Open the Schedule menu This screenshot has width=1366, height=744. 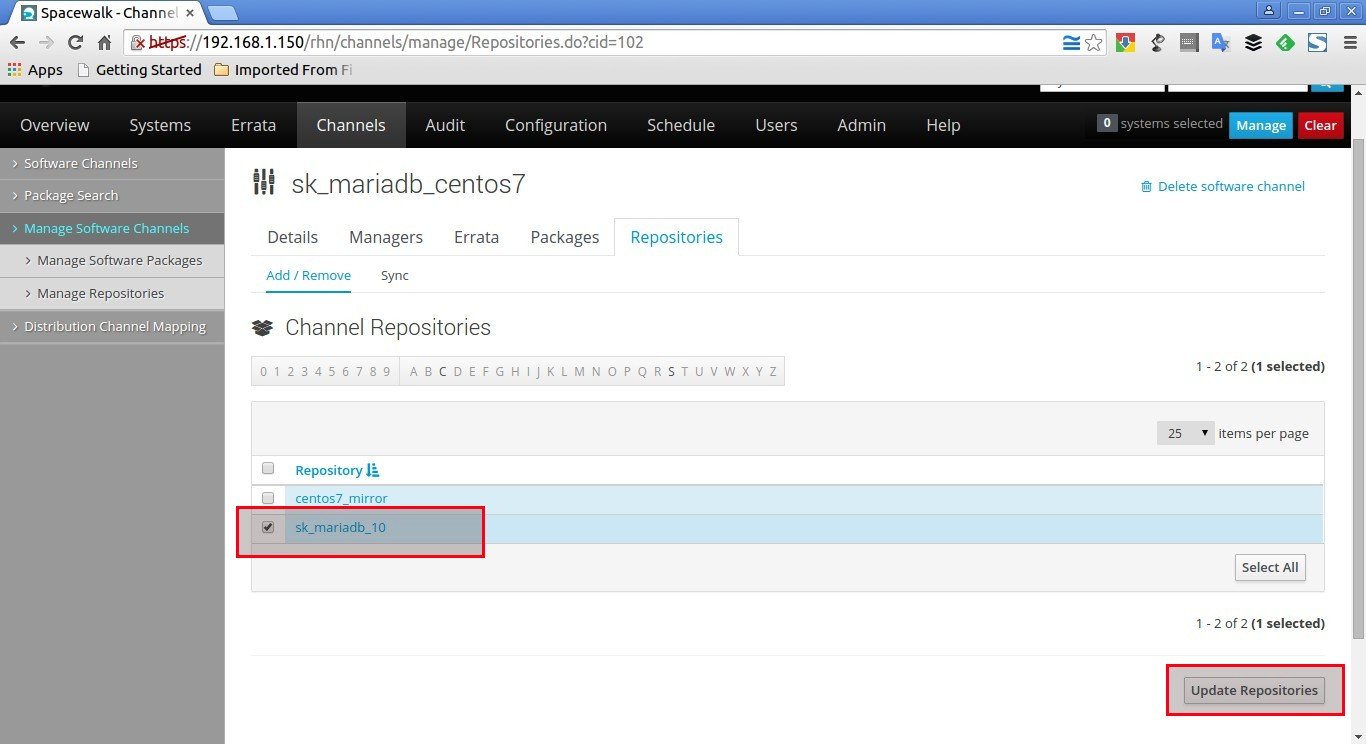coord(681,125)
